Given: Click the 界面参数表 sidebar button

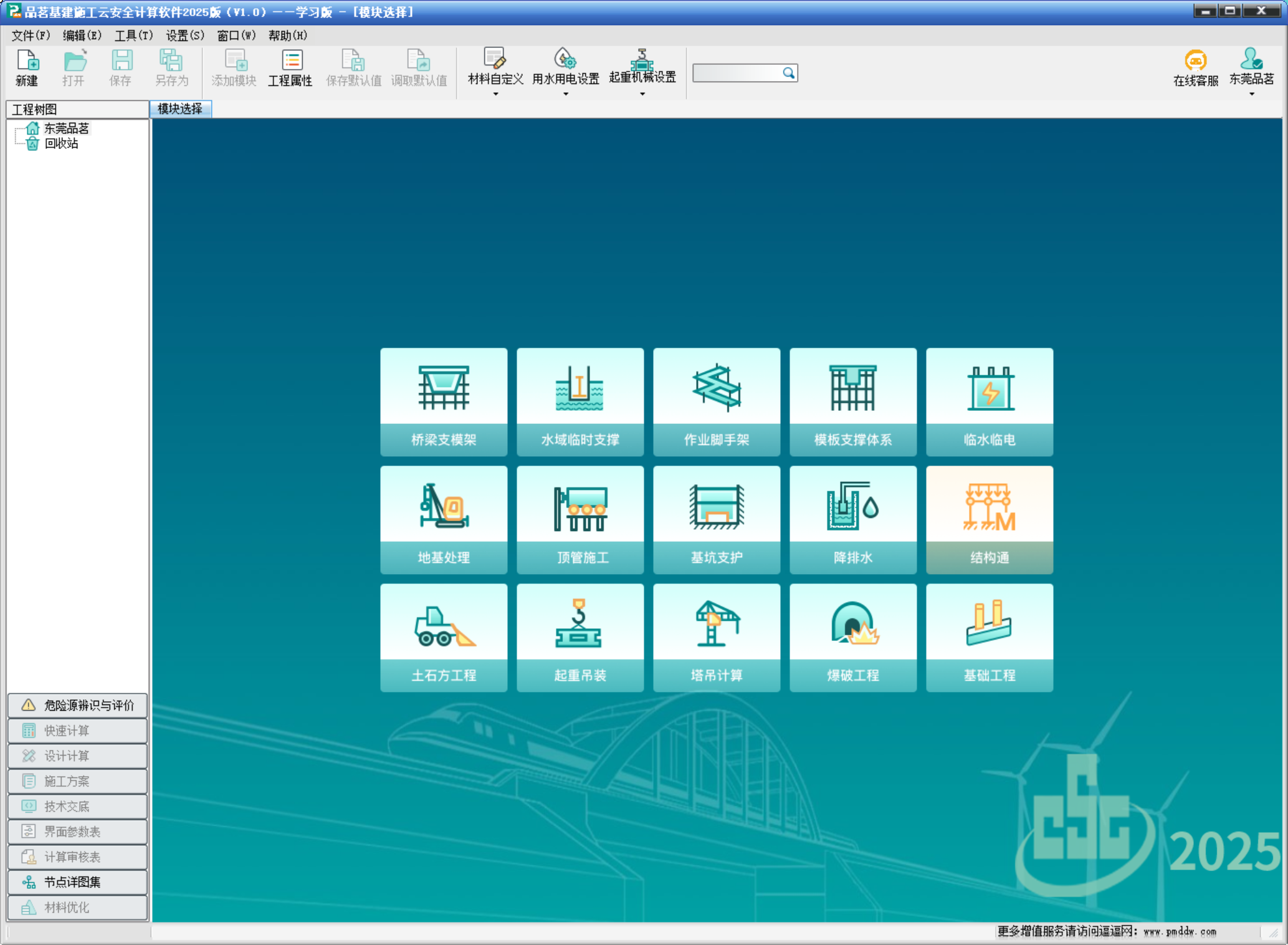Looking at the screenshot, I should point(77,832).
